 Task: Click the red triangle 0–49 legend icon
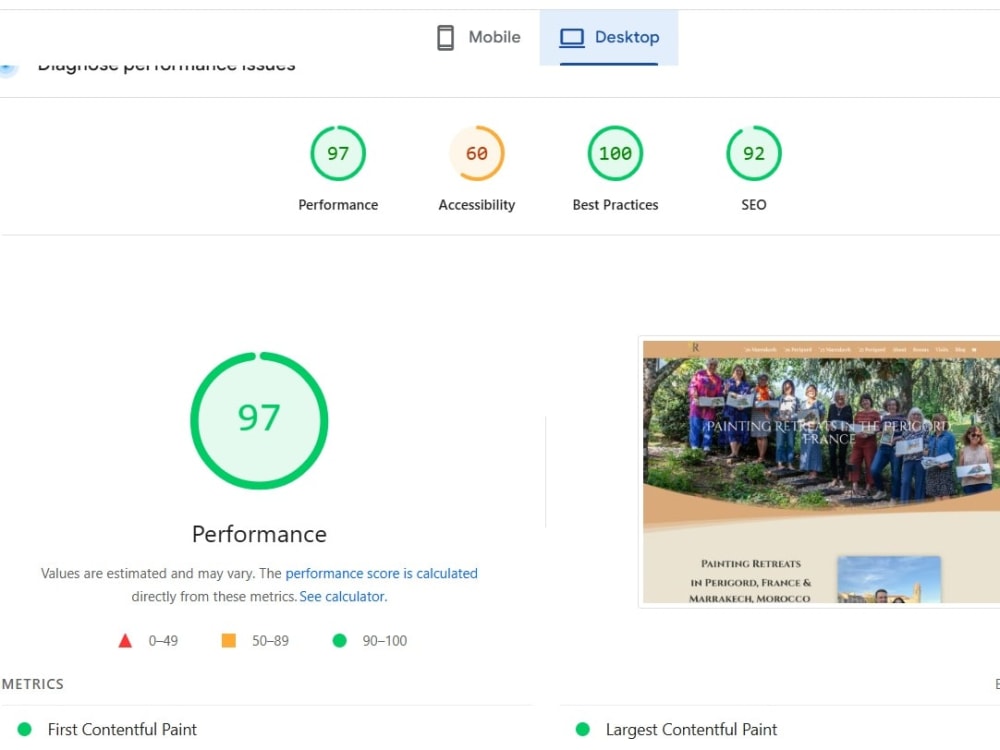pos(125,640)
